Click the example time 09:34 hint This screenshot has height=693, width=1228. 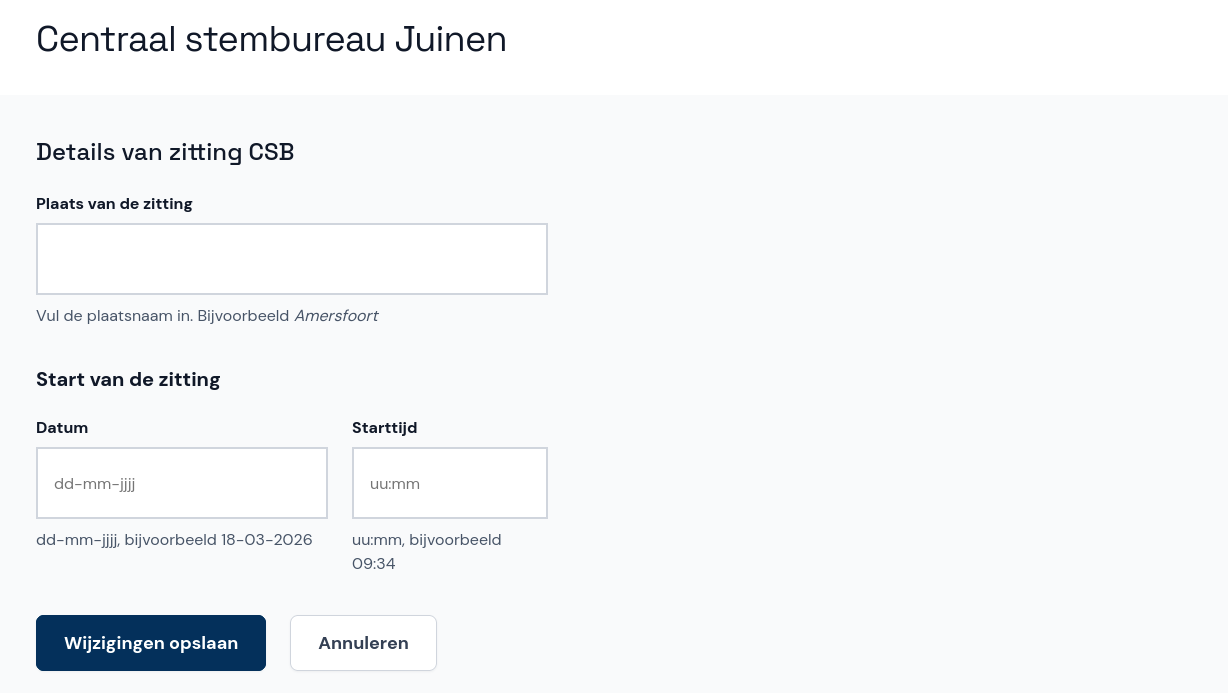tap(374, 564)
